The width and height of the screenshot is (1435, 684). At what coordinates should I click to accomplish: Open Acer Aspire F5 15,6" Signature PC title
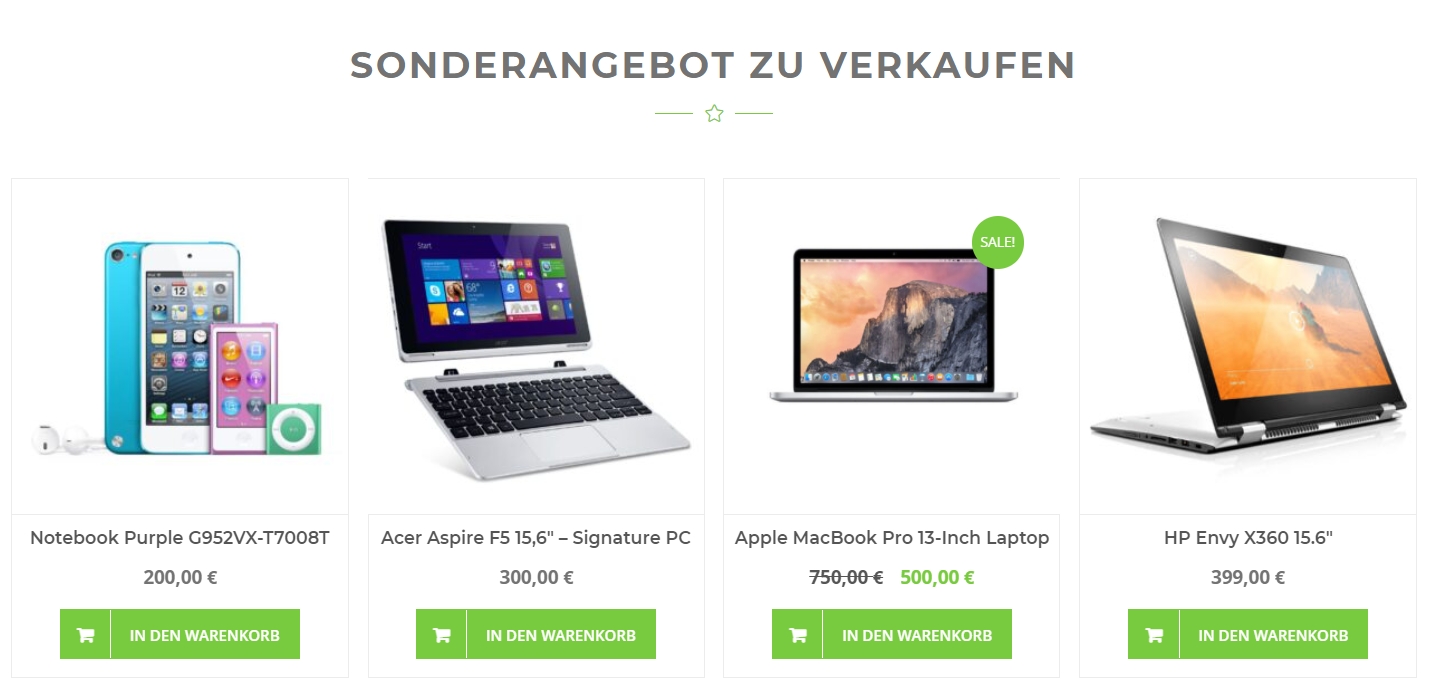(x=536, y=538)
